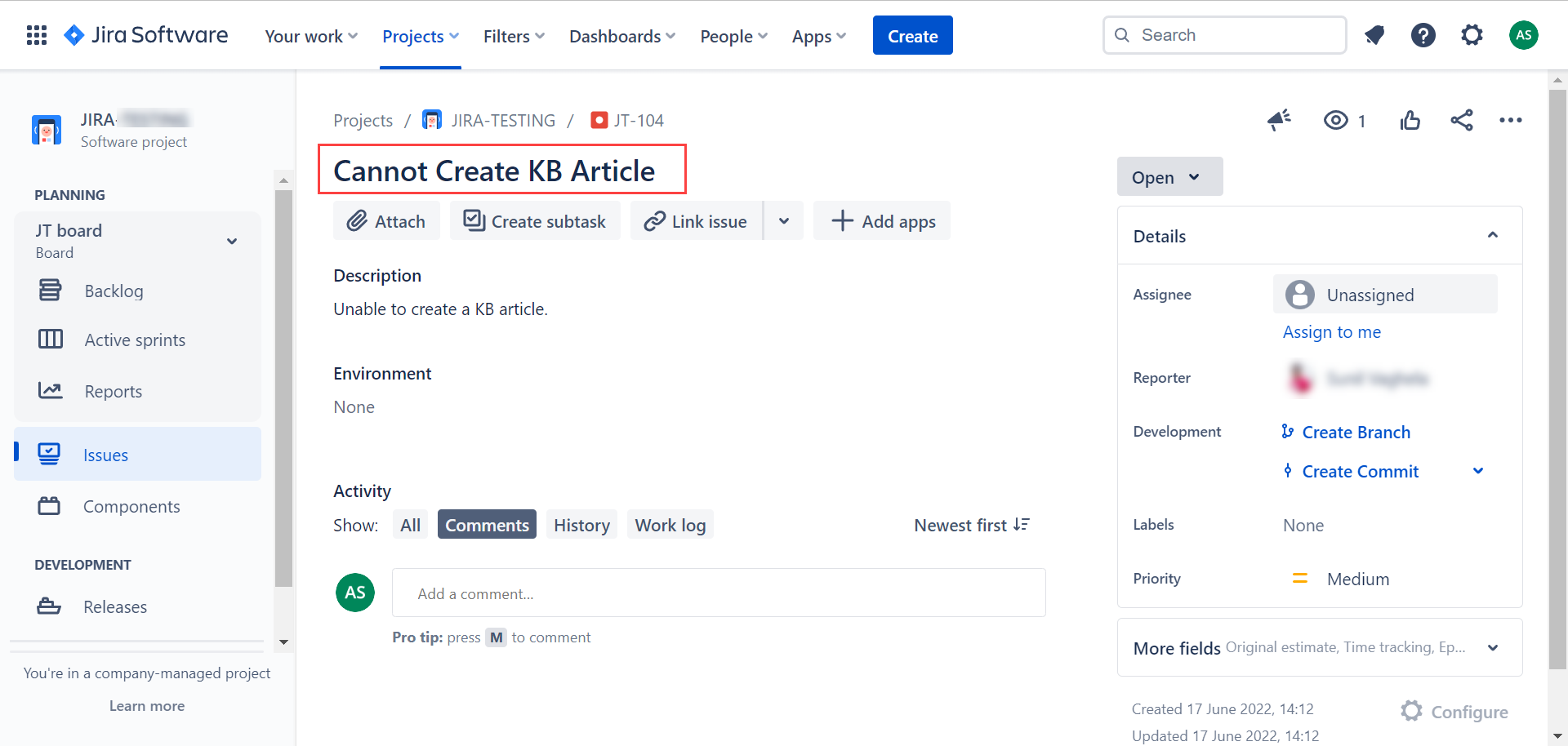Open notifications bell icon
The height and width of the screenshot is (746, 1568).
tap(1374, 35)
